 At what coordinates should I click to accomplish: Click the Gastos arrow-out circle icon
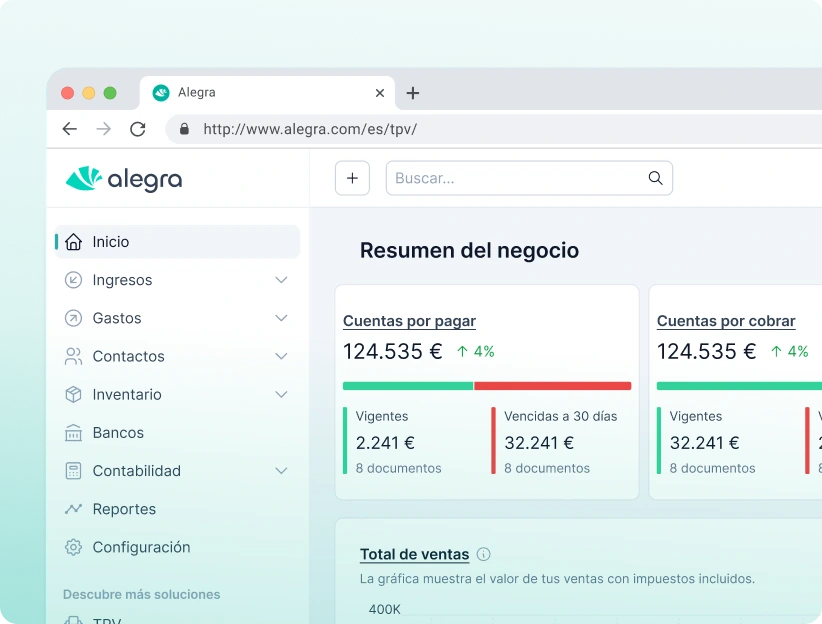coord(73,318)
